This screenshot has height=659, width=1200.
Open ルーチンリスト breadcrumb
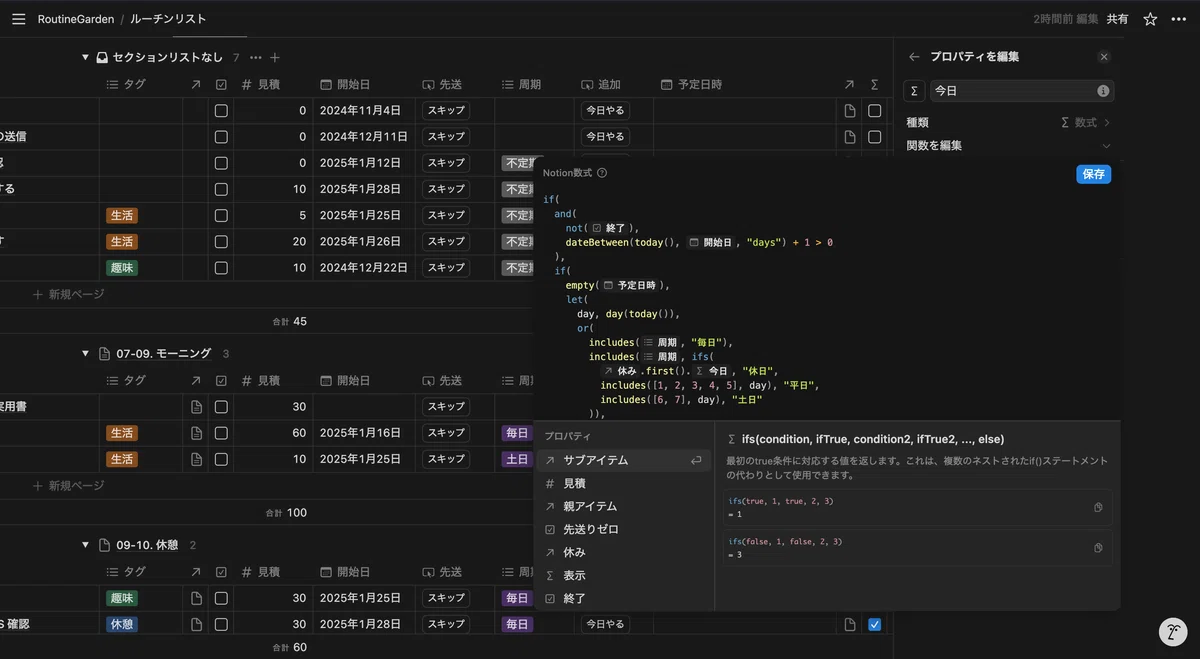click(x=168, y=19)
